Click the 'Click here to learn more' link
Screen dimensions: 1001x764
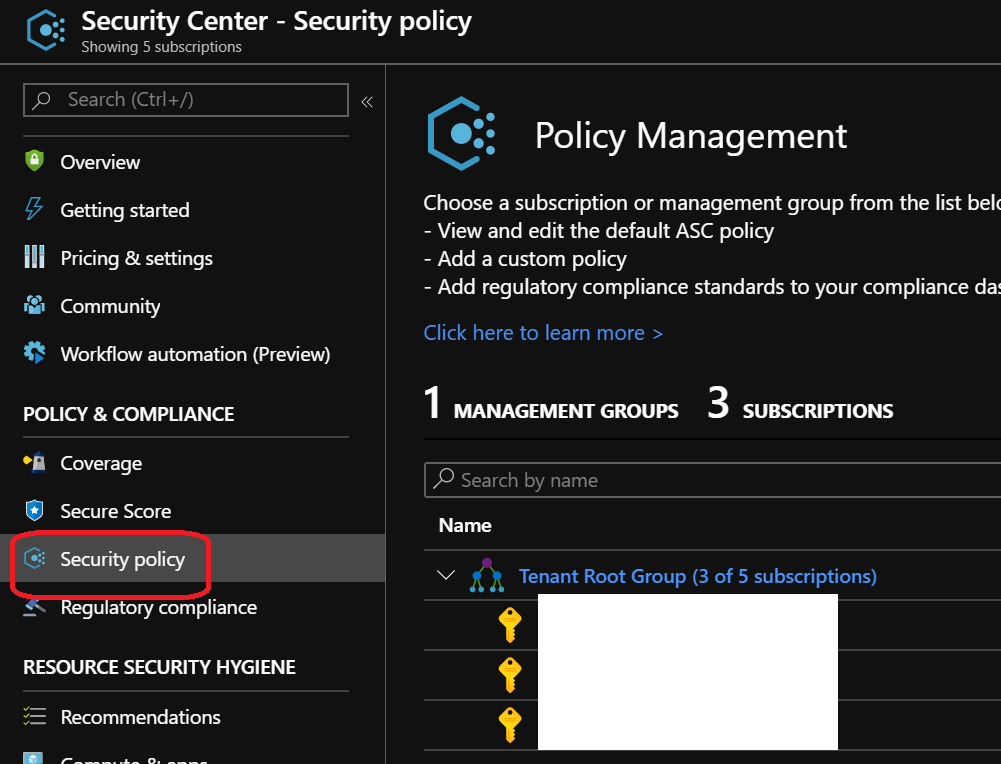pos(543,333)
